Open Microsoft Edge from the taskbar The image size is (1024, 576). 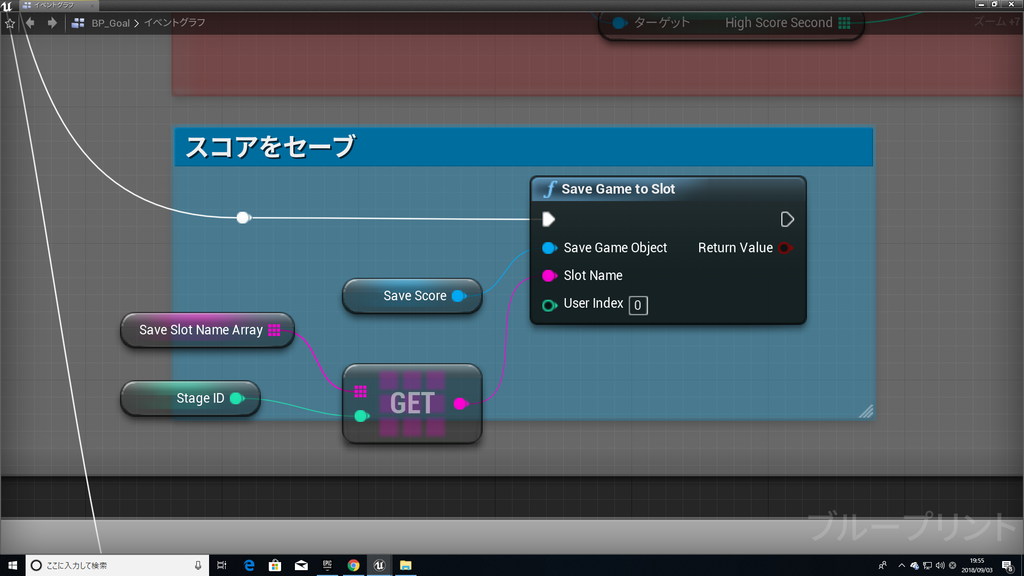tap(249, 566)
